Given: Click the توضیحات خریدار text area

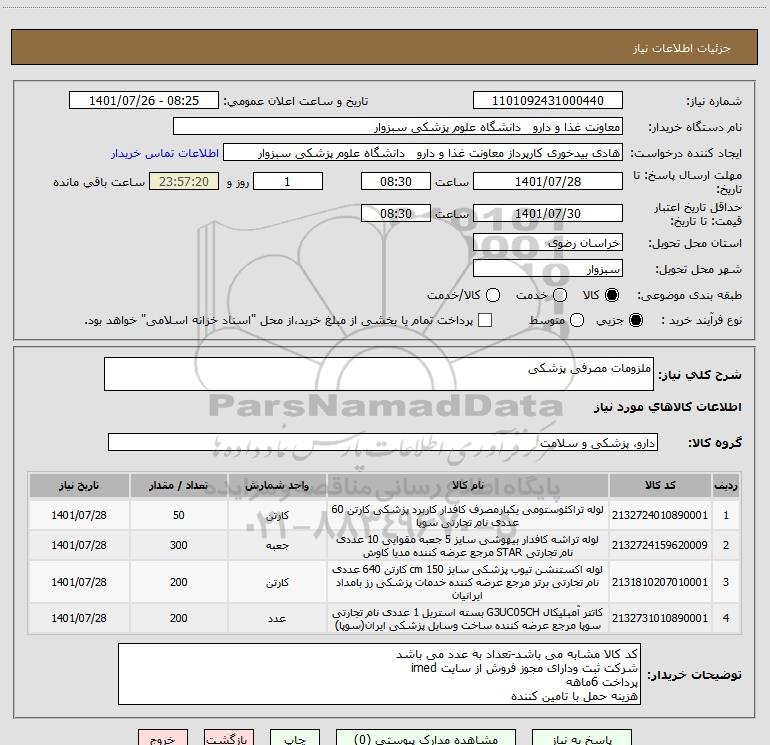Looking at the screenshot, I should click(x=379, y=674).
